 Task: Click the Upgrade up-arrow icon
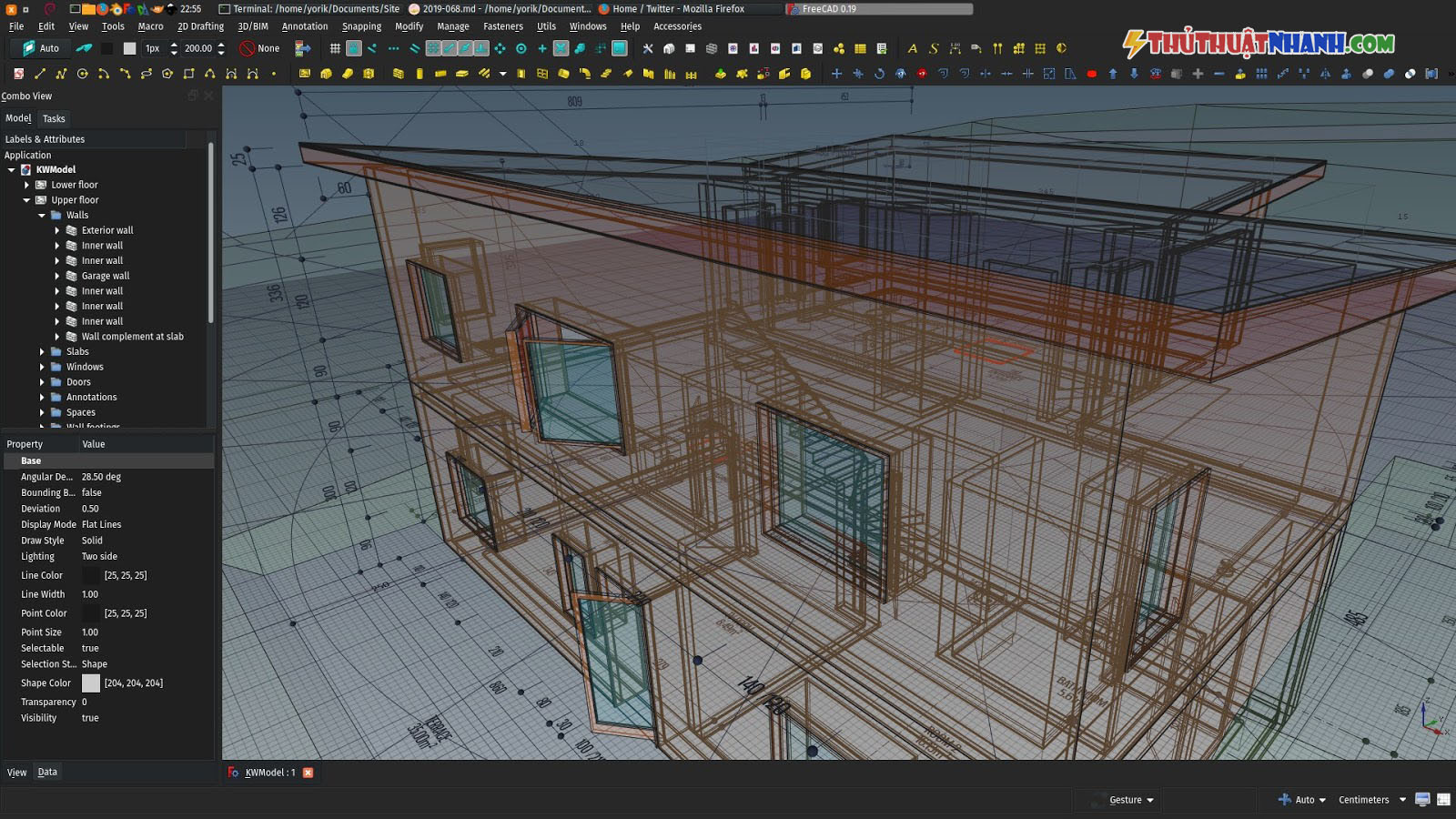tap(1113, 74)
